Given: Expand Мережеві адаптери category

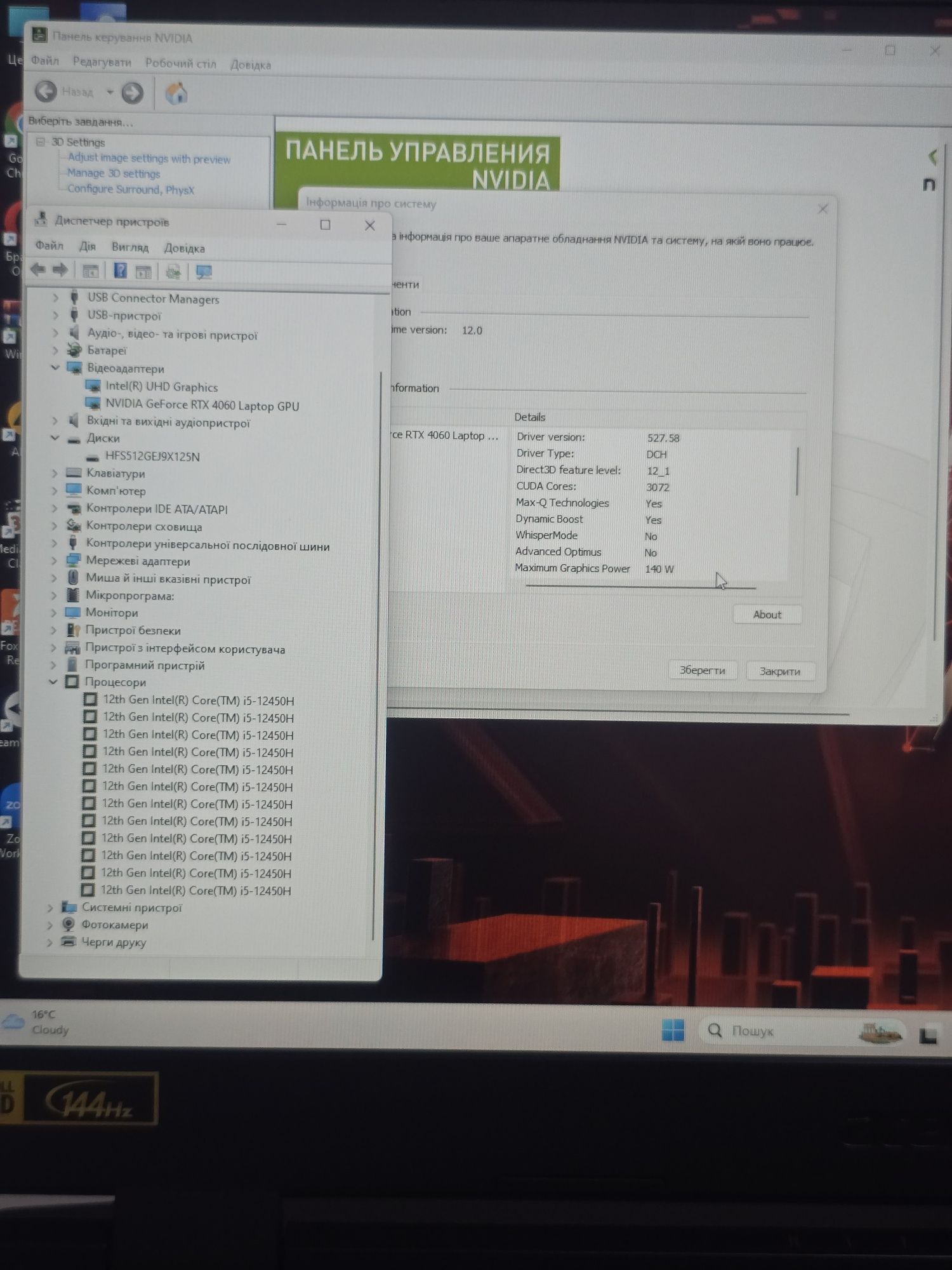Looking at the screenshot, I should 54,561.
